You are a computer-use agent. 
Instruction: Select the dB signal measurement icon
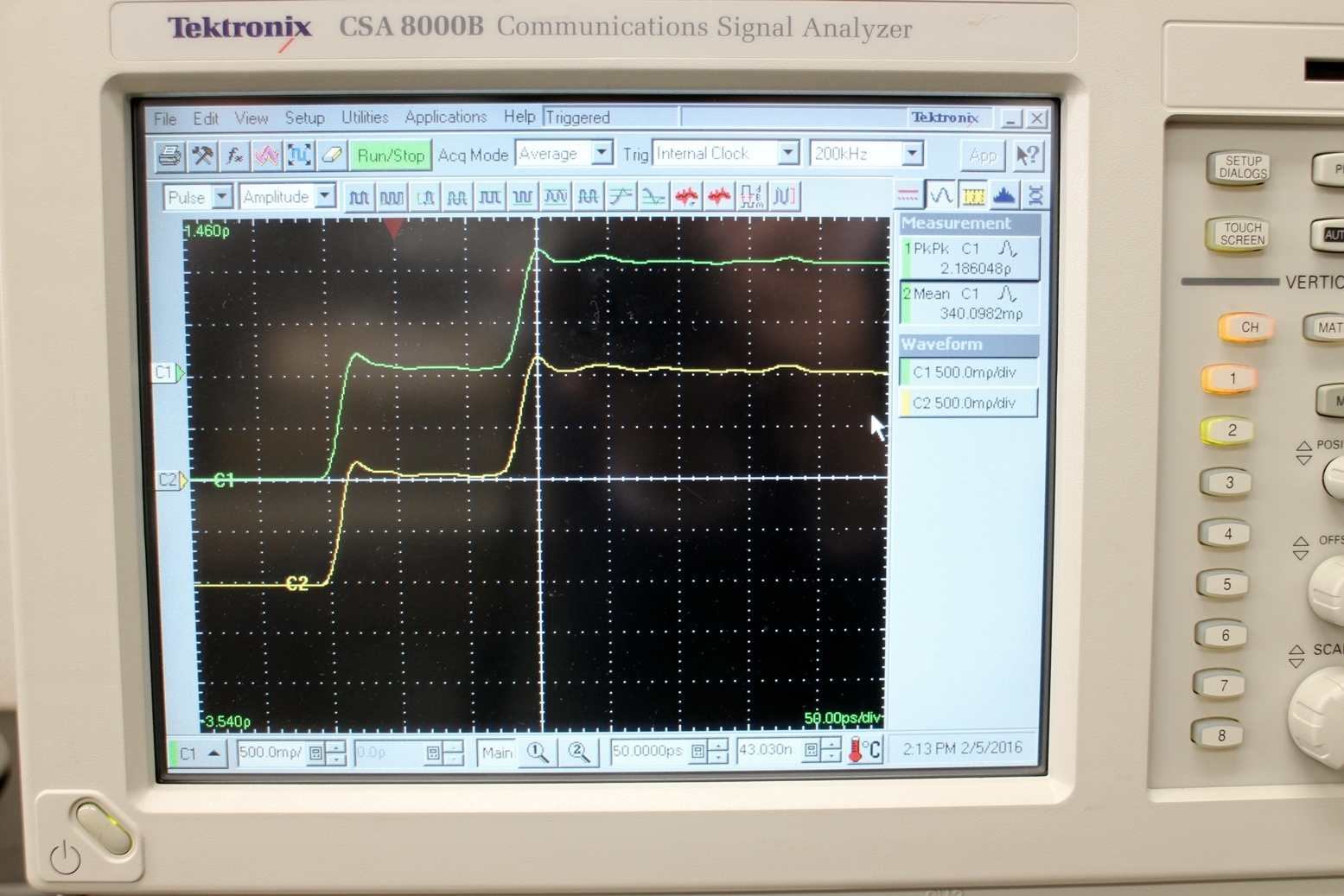pyautogui.click(x=752, y=197)
